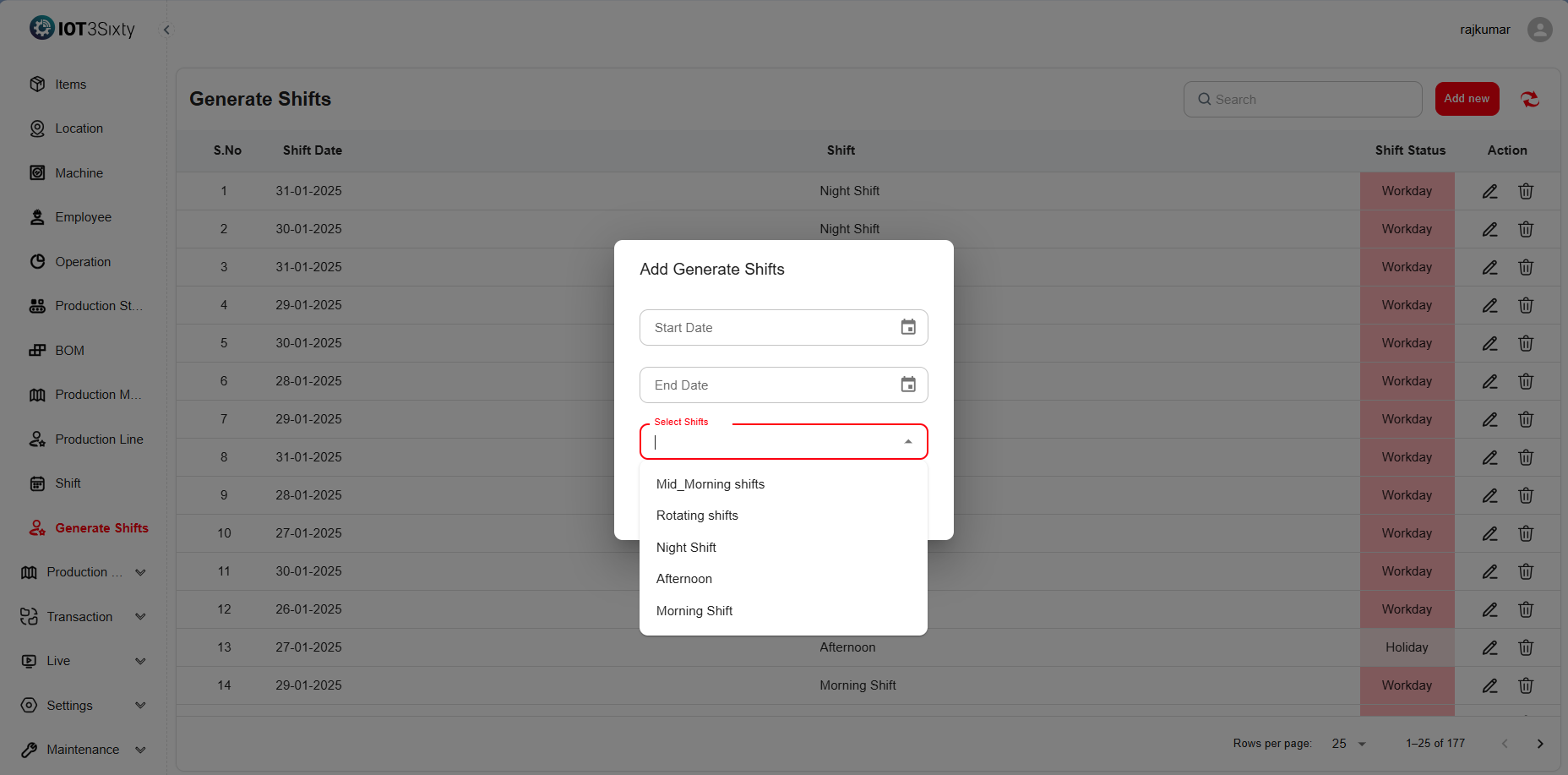Open Production Line in the sidebar
The image size is (1568, 775).
coord(99,439)
